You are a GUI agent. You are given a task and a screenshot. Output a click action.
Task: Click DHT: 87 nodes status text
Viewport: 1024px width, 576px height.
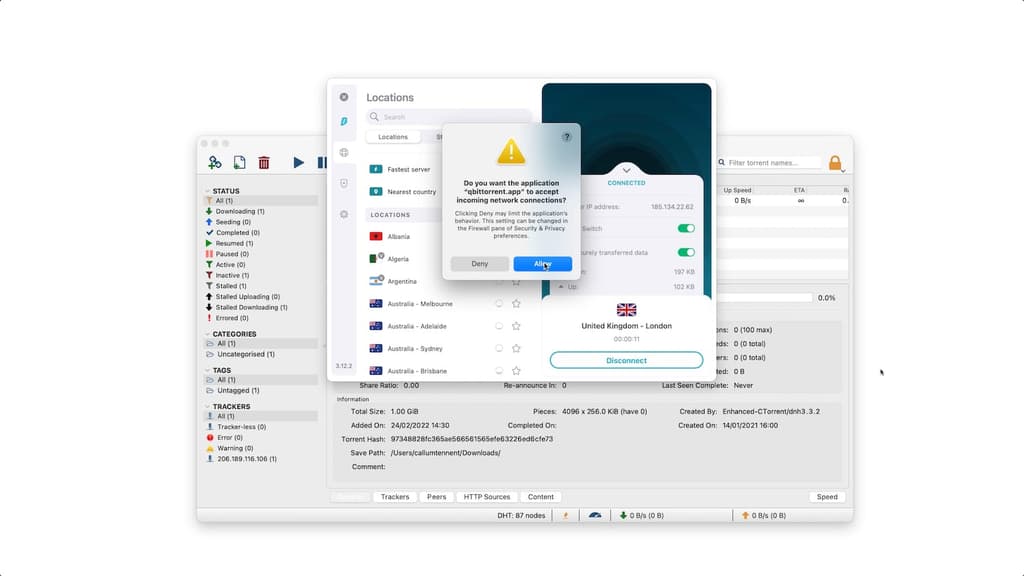coord(521,515)
